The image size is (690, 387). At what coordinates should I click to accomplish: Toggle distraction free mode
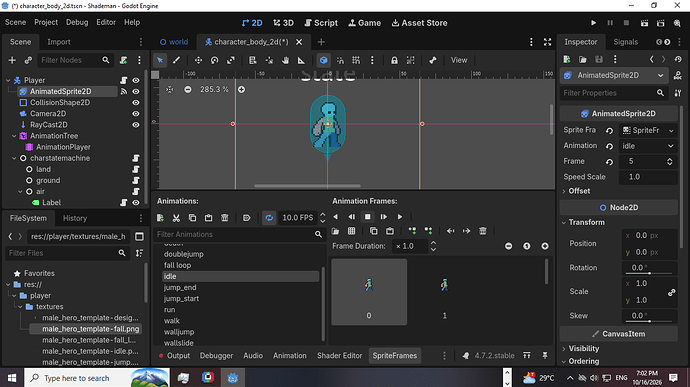click(547, 42)
